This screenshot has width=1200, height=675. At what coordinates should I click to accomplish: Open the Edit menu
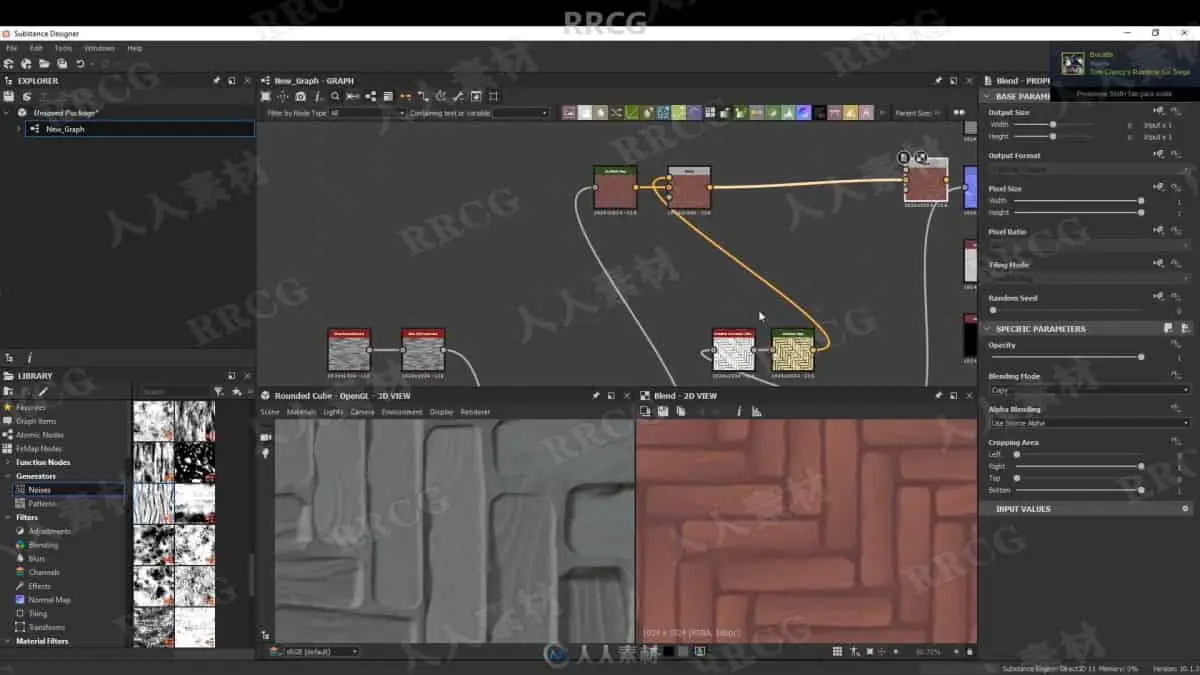point(36,48)
